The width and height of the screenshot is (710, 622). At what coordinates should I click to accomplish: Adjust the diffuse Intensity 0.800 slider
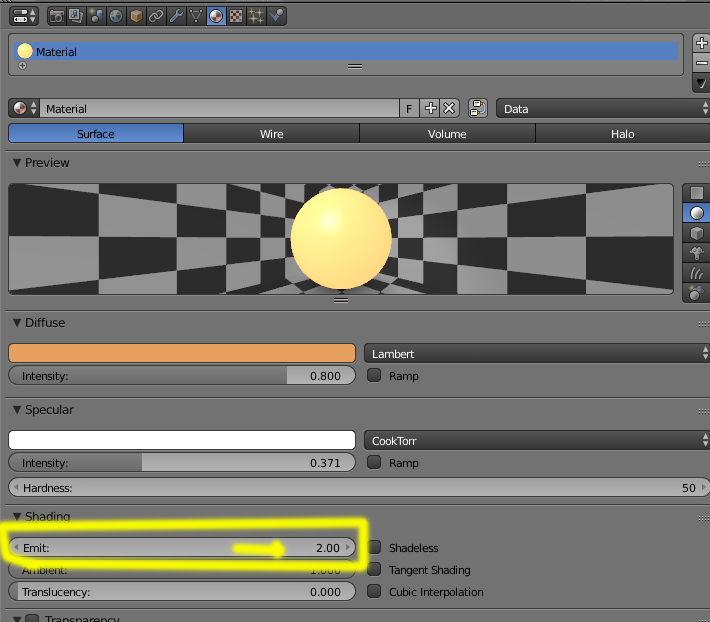(x=182, y=376)
